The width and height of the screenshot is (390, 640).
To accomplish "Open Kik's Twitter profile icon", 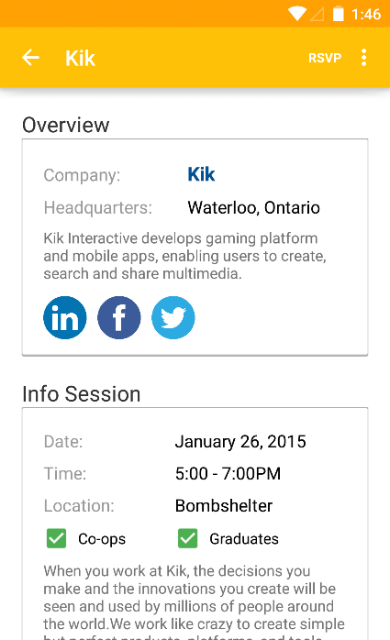I will (173, 318).
